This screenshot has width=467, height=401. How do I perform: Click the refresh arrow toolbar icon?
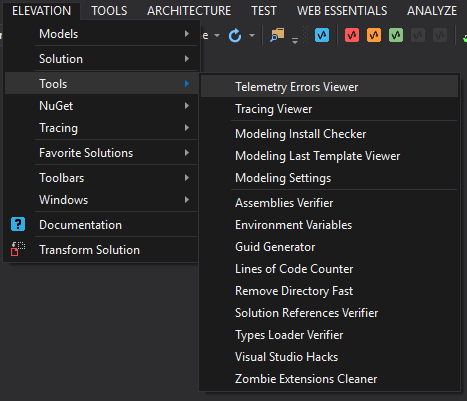tap(235, 35)
